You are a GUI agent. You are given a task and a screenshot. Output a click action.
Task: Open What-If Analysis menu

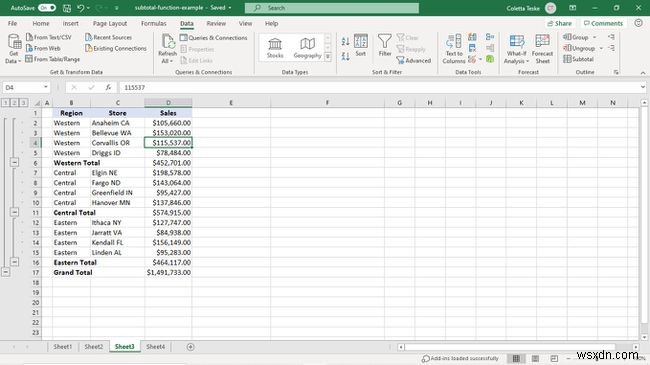517,49
